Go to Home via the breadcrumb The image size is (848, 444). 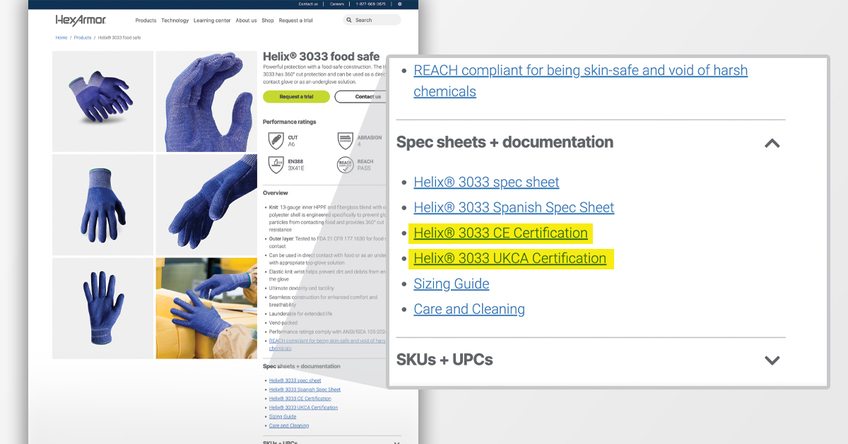pos(61,38)
